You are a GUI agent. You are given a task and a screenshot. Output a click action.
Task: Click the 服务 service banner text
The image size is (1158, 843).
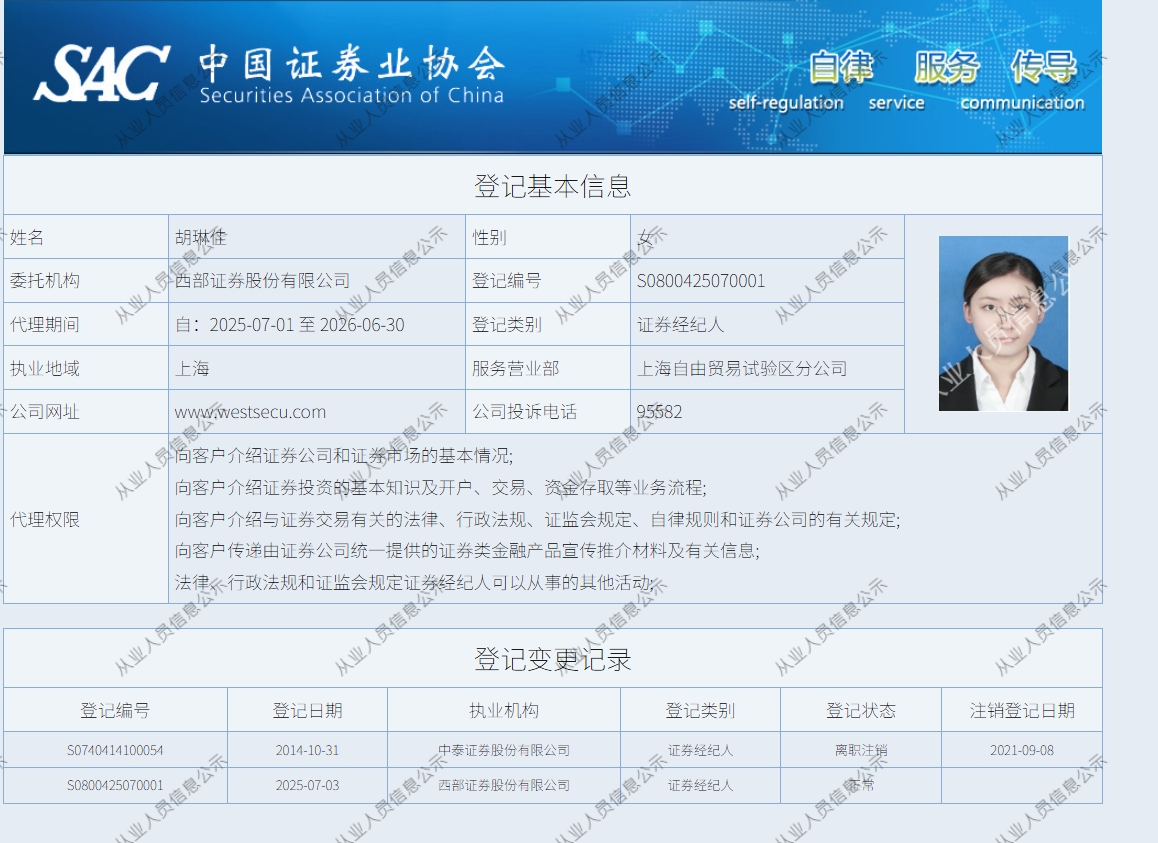point(945,68)
